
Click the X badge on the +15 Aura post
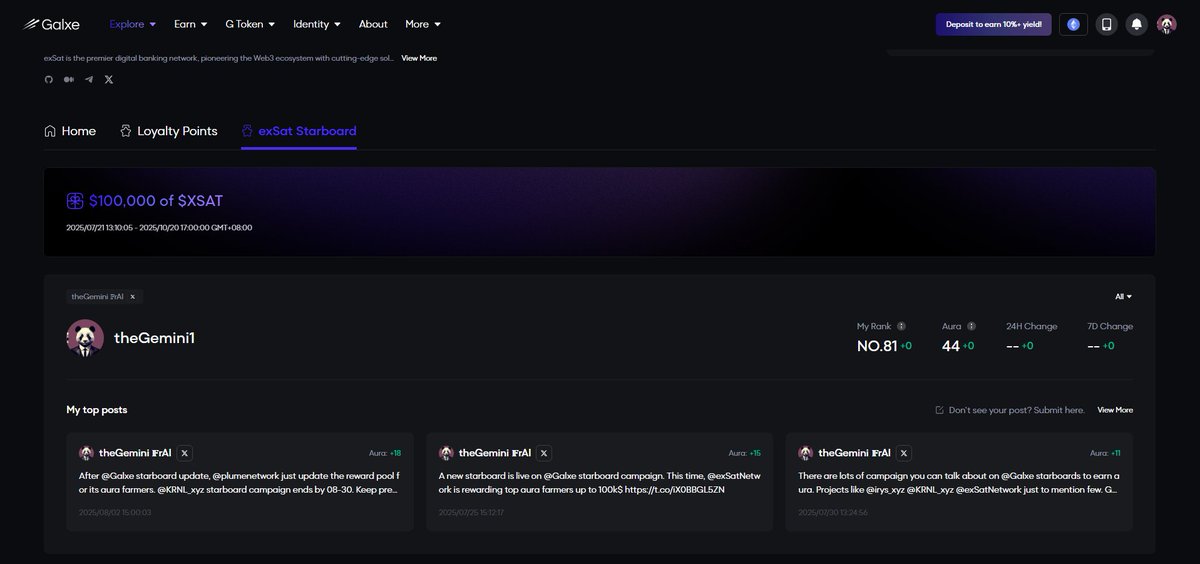(x=544, y=453)
